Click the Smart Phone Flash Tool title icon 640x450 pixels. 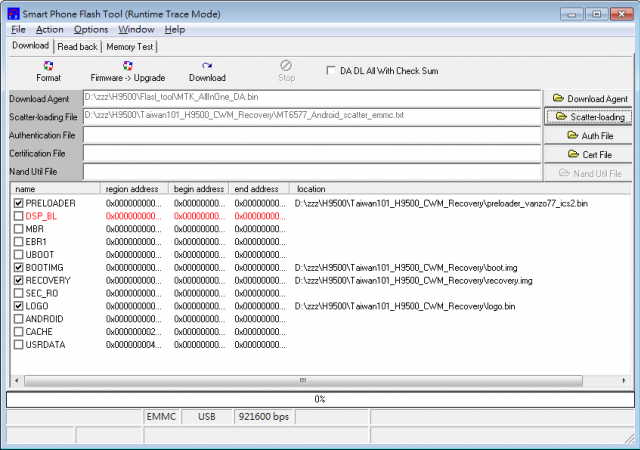coord(13,14)
